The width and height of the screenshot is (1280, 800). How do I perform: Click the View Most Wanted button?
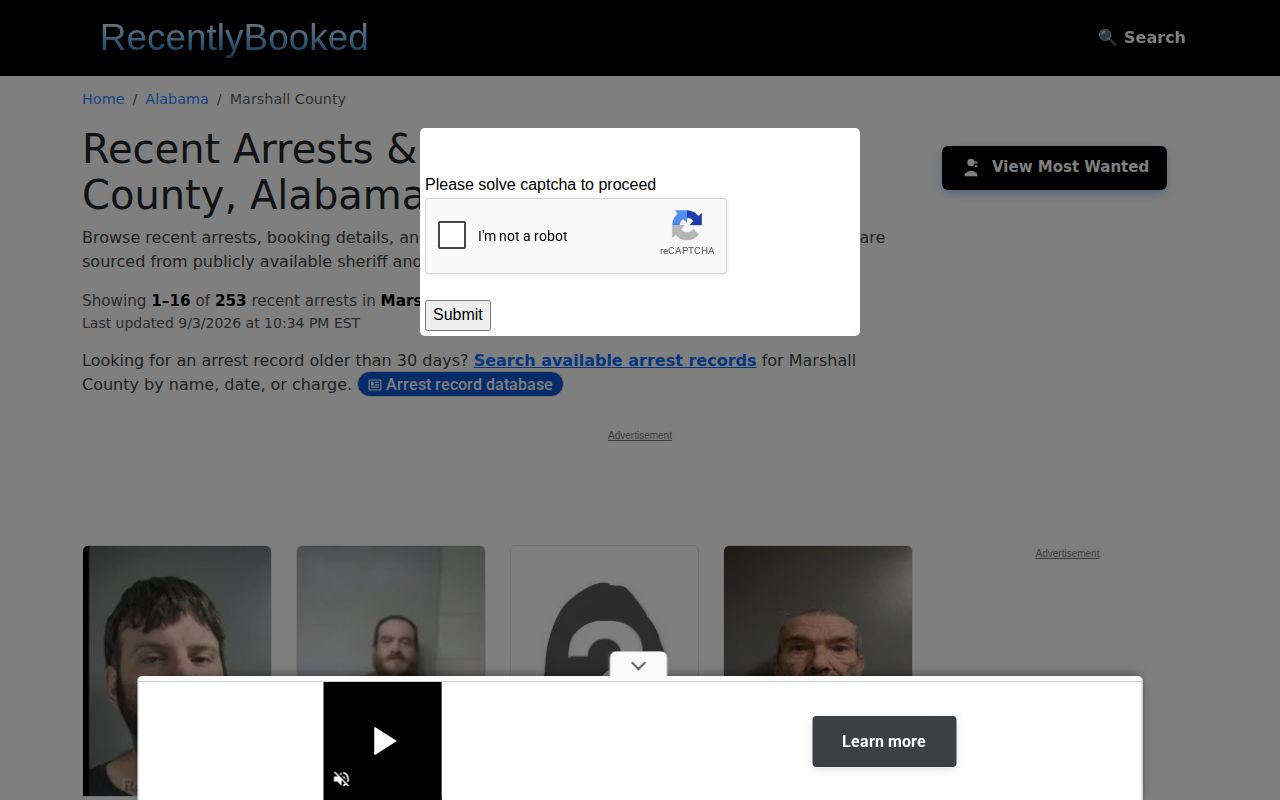(1054, 167)
